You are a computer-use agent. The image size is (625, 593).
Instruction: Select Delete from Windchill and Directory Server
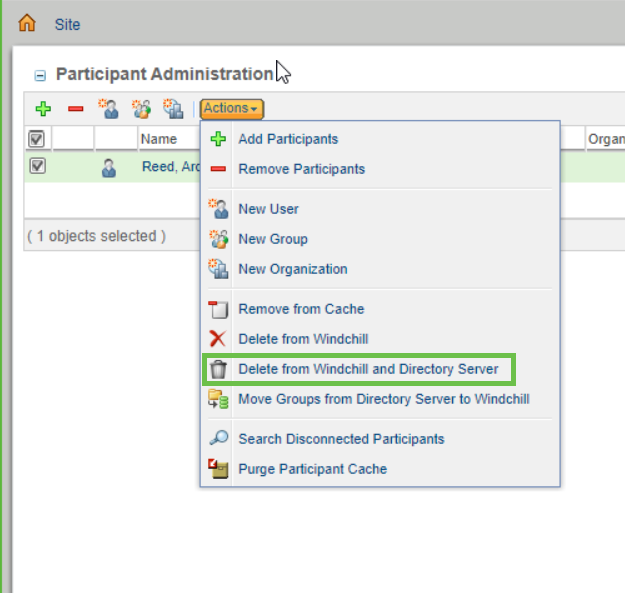click(368, 369)
